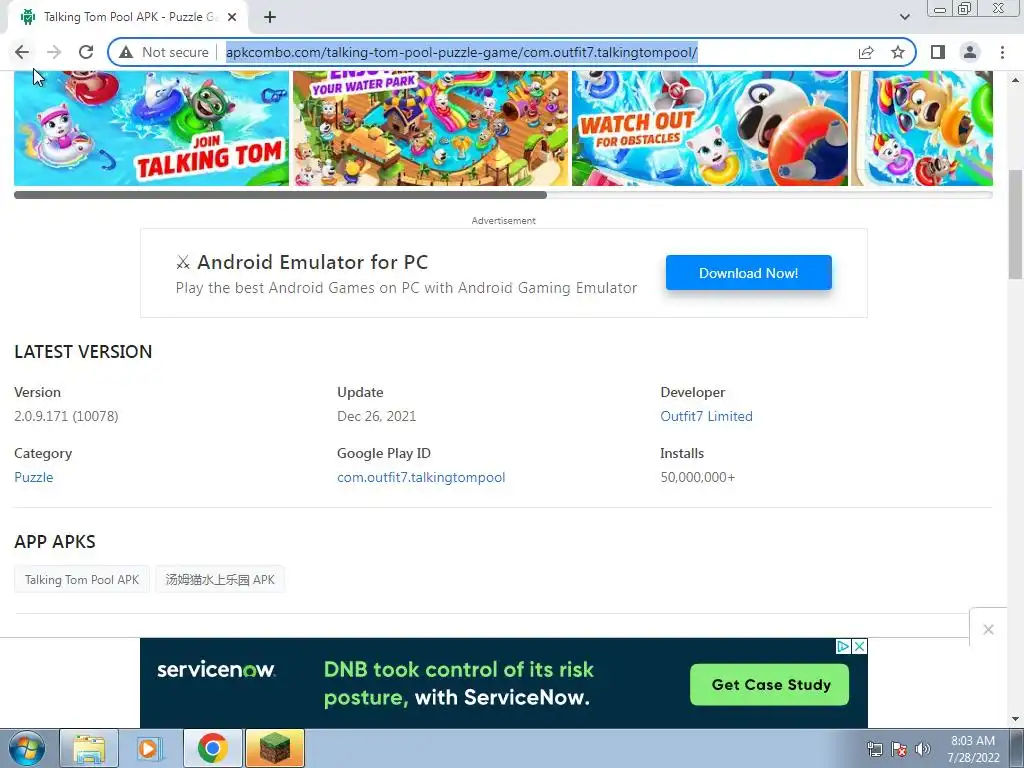
Task: Select the Talking Tom Pool APK tab
Action: pos(127,18)
